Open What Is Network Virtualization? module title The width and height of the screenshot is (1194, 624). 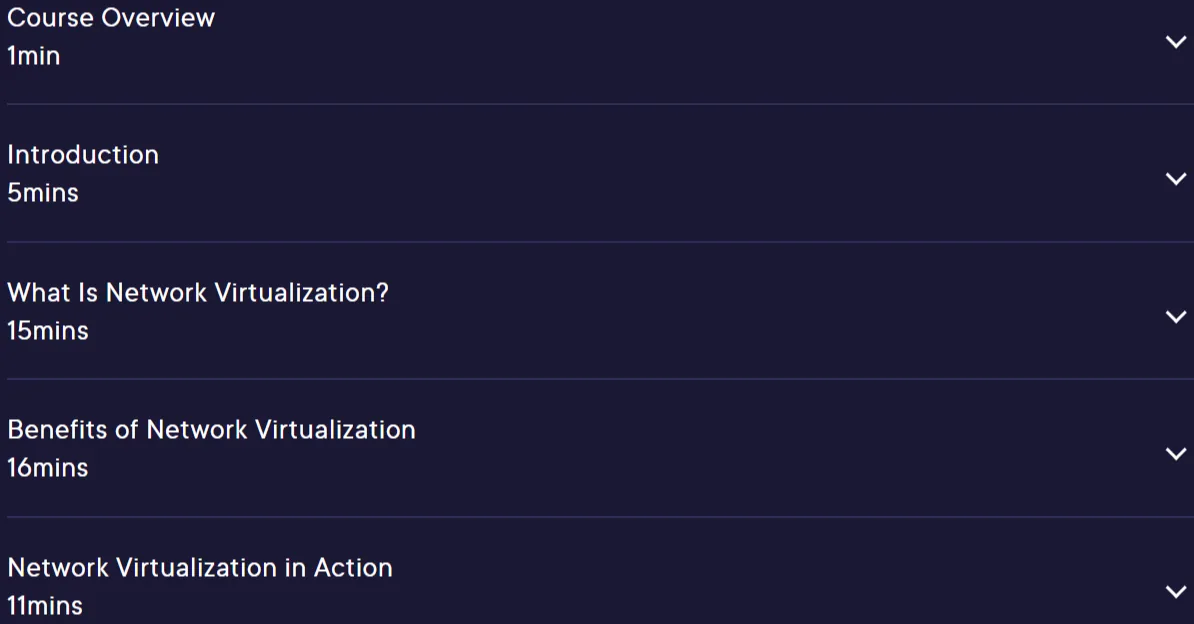(198, 293)
